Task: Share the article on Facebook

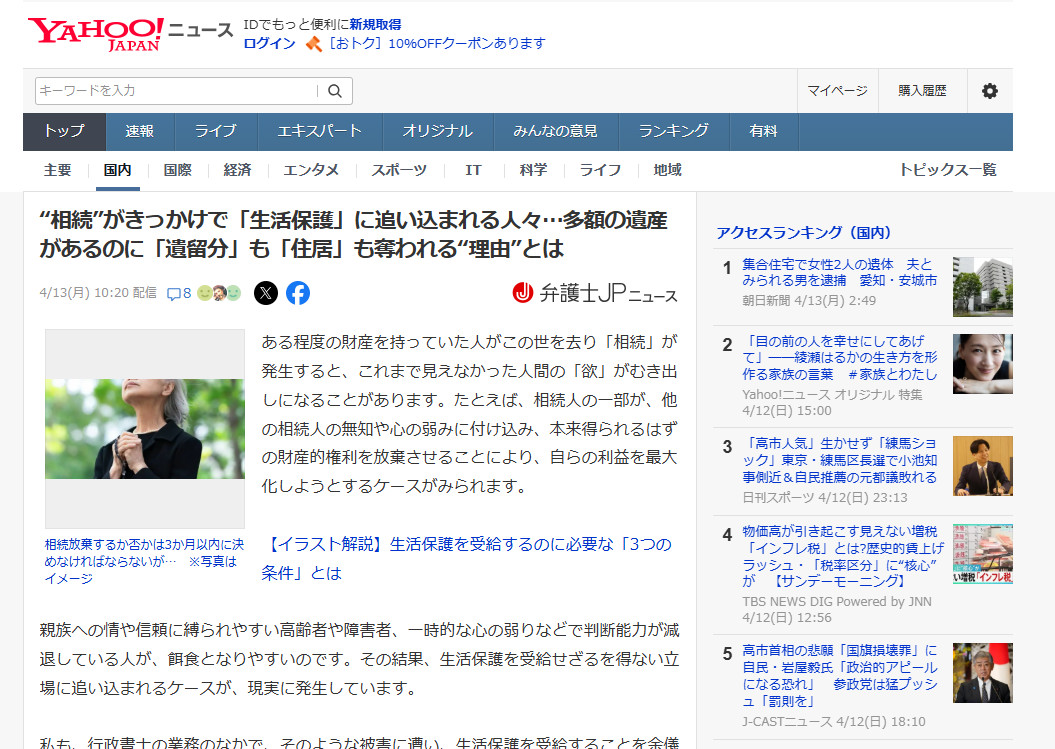Action: pos(298,293)
